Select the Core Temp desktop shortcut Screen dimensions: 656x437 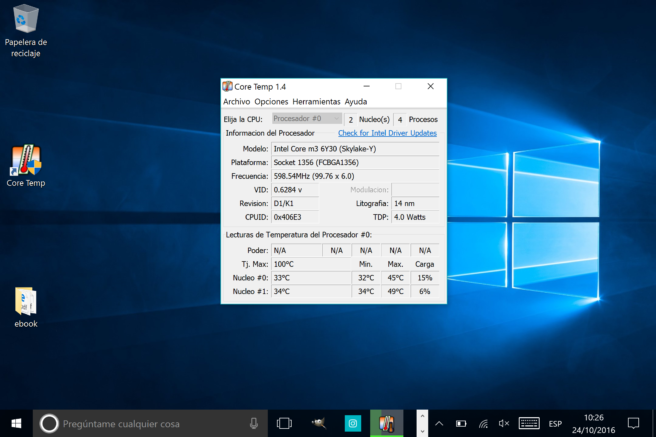pos(26,166)
